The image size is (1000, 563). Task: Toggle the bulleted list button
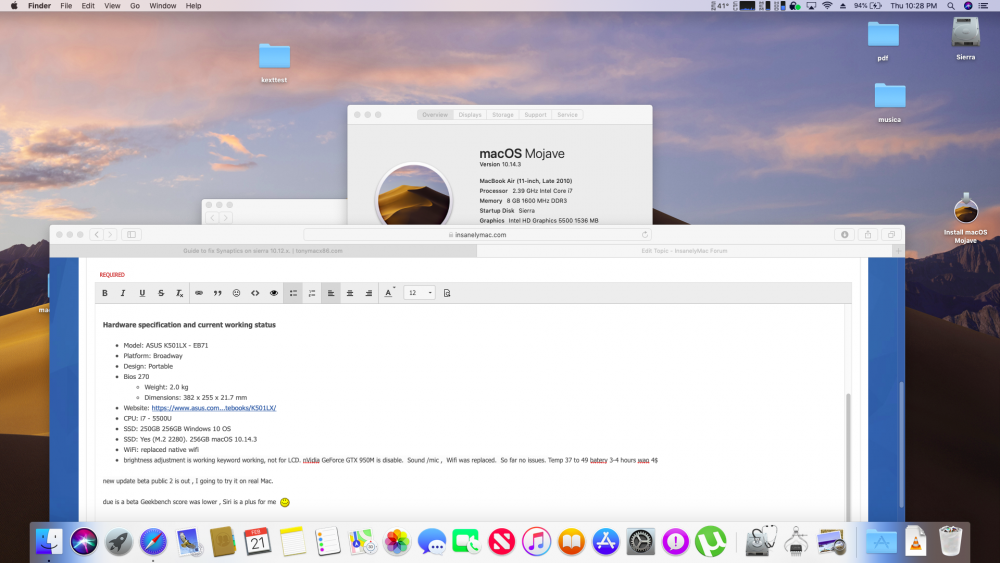293,293
